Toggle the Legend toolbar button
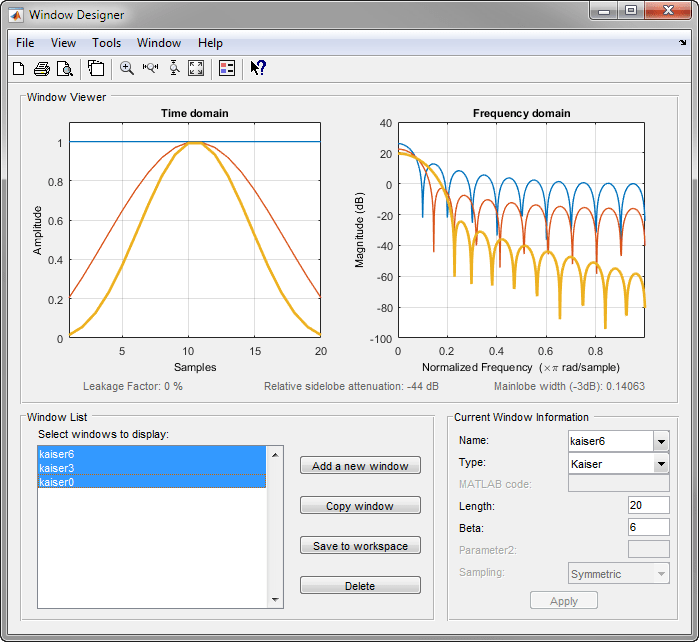Viewport: 699px width, 642px height. (x=227, y=68)
